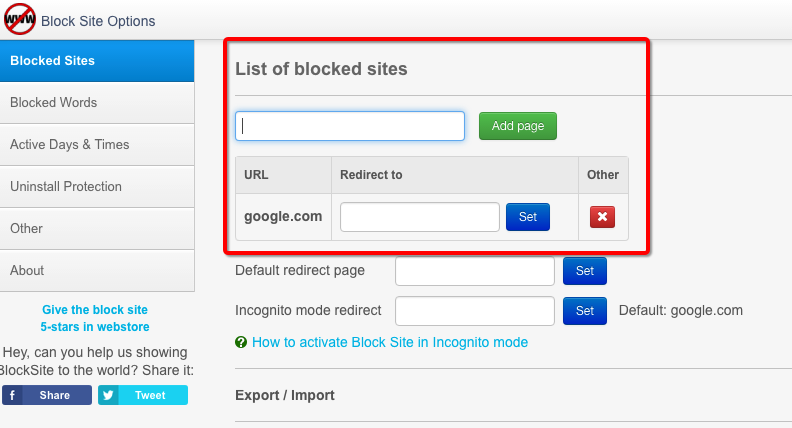Image resolution: width=792 pixels, height=428 pixels.
Task: Click Set for Default redirect page
Action: coord(585,271)
